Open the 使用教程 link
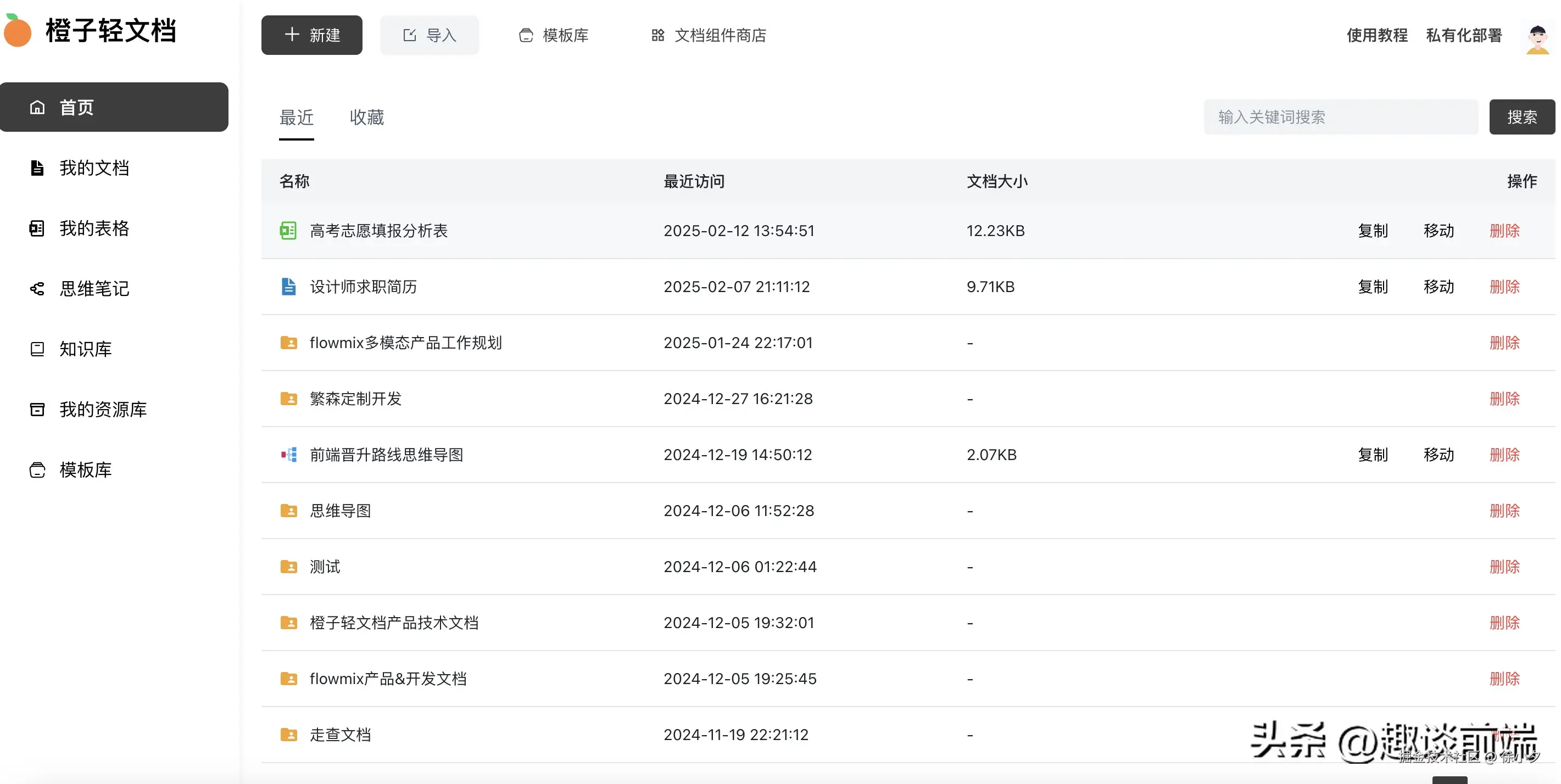Screen dimensions: 1561x784 click(x=1377, y=35)
